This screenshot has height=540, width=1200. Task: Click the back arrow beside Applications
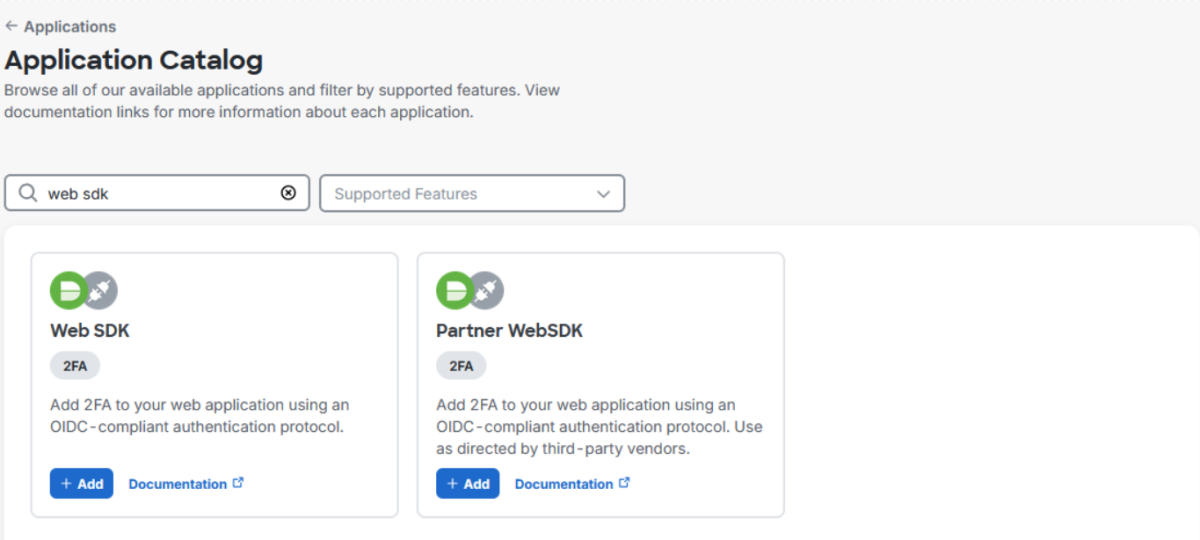[11, 27]
